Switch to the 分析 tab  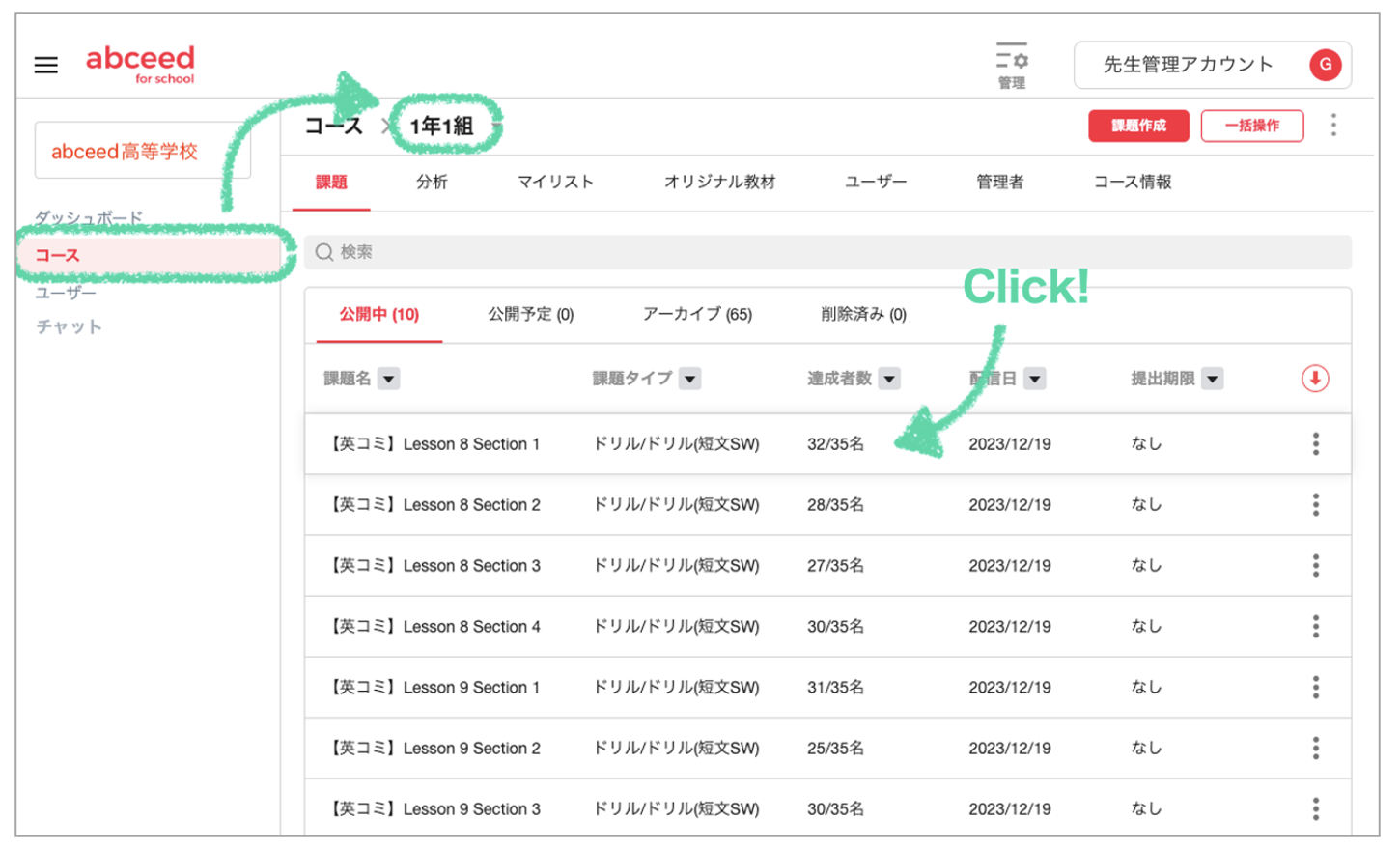click(432, 182)
